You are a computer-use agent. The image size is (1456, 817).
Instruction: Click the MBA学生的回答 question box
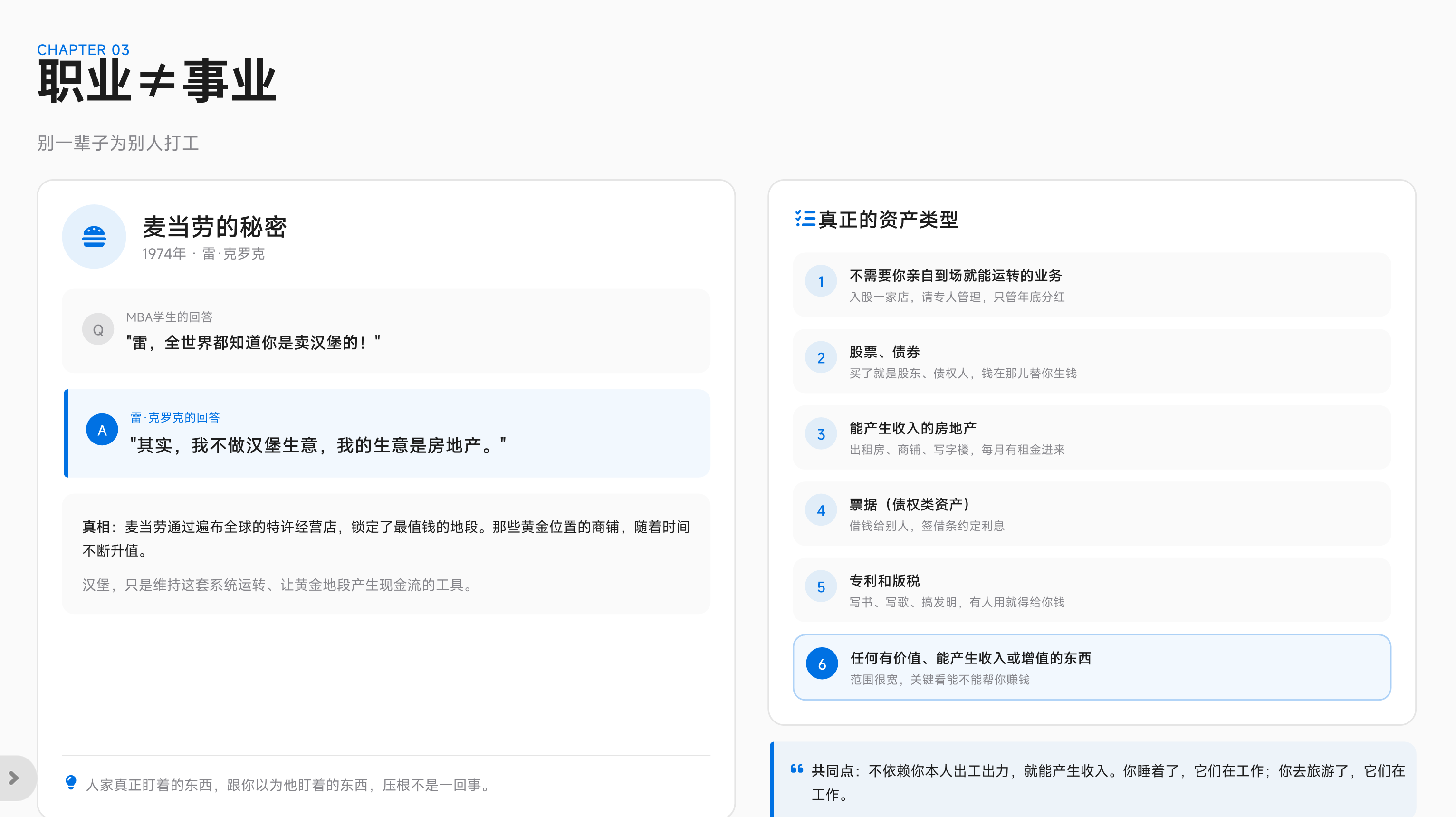tap(386, 331)
